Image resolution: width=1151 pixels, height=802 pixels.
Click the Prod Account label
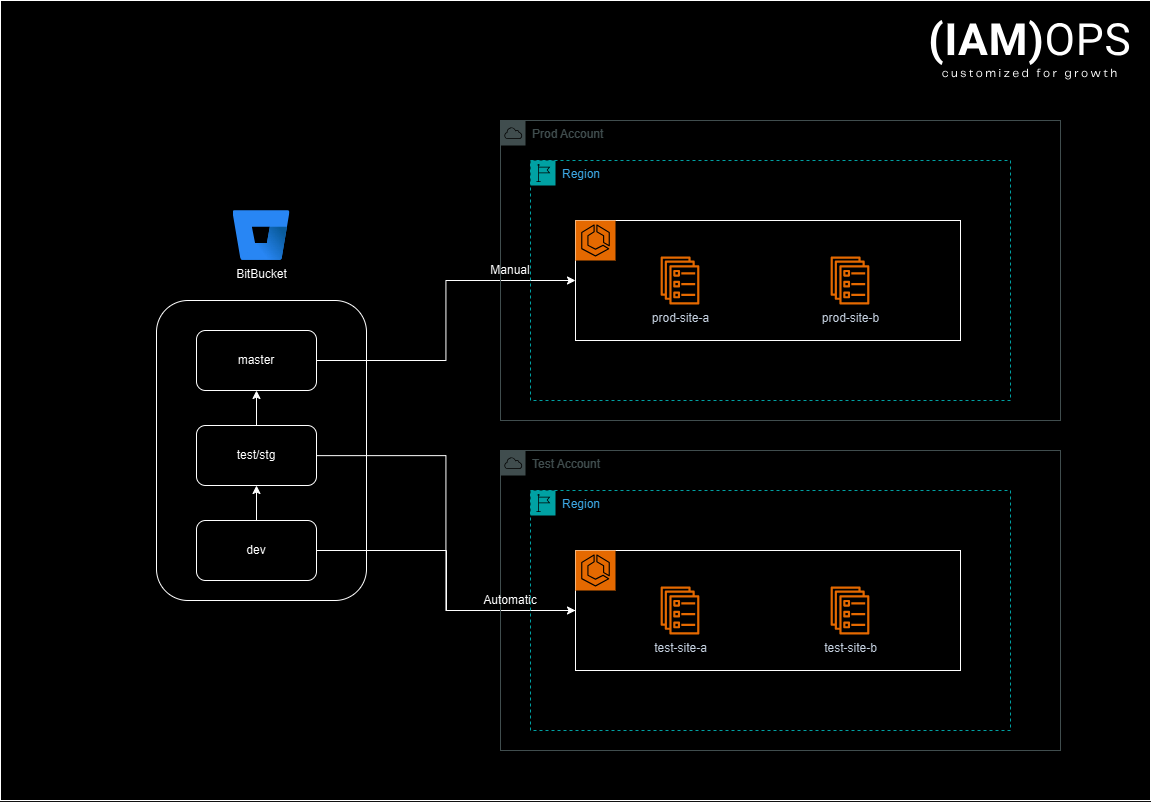tap(567, 134)
